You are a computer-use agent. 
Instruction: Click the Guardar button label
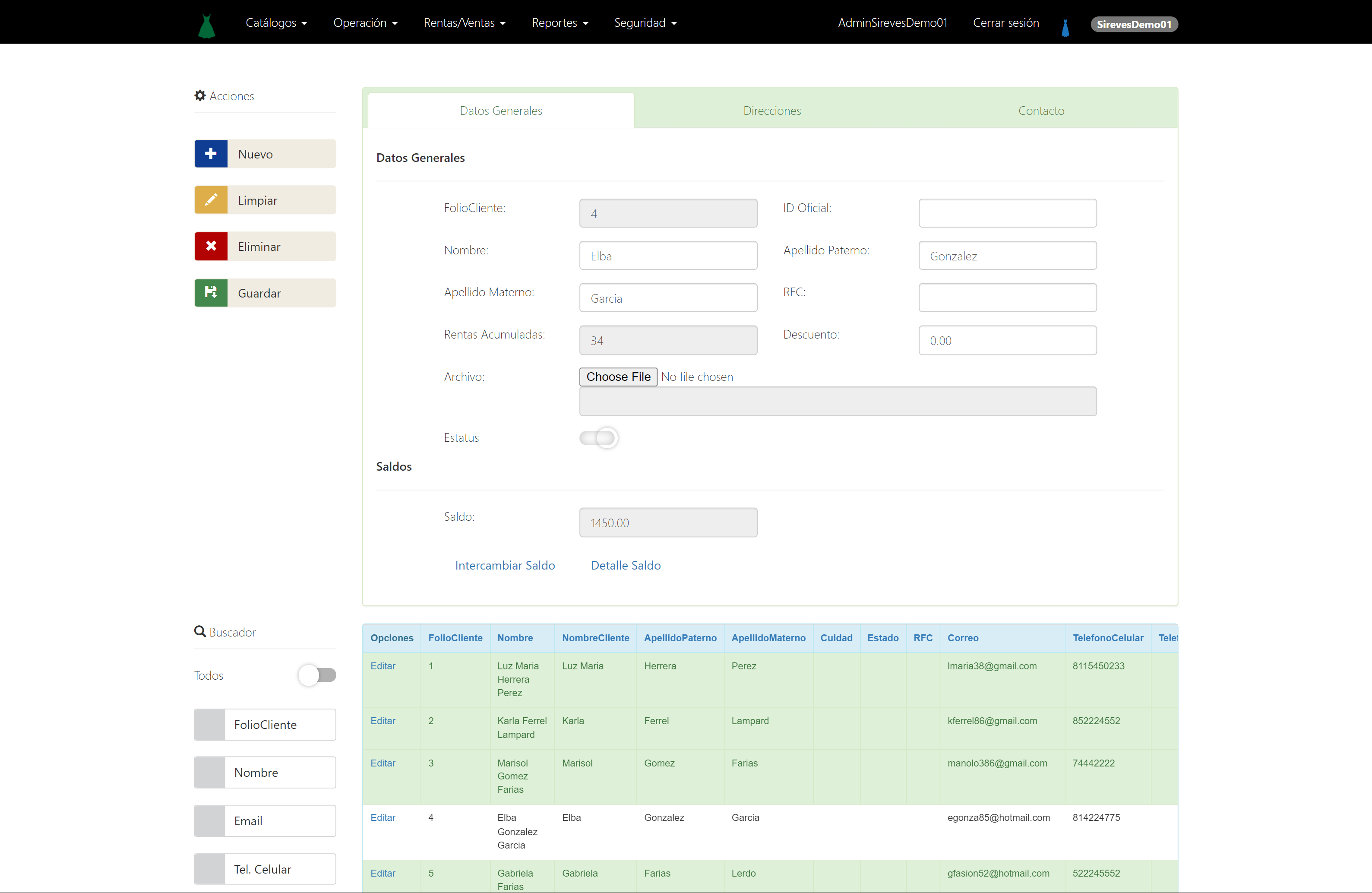click(x=259, y=293)
